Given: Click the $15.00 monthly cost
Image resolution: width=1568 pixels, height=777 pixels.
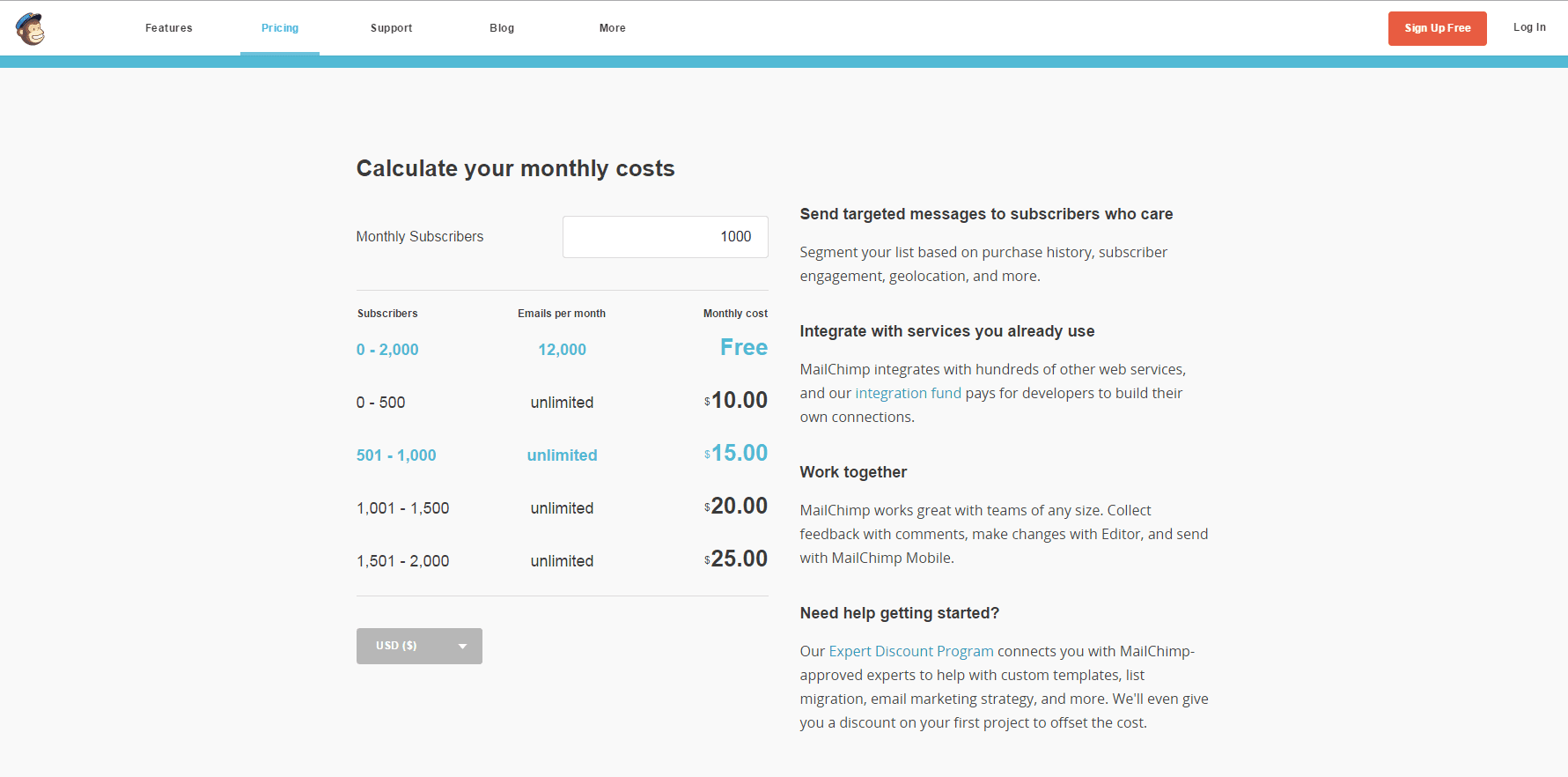Looking at the screenshot, I should [738, 454].
